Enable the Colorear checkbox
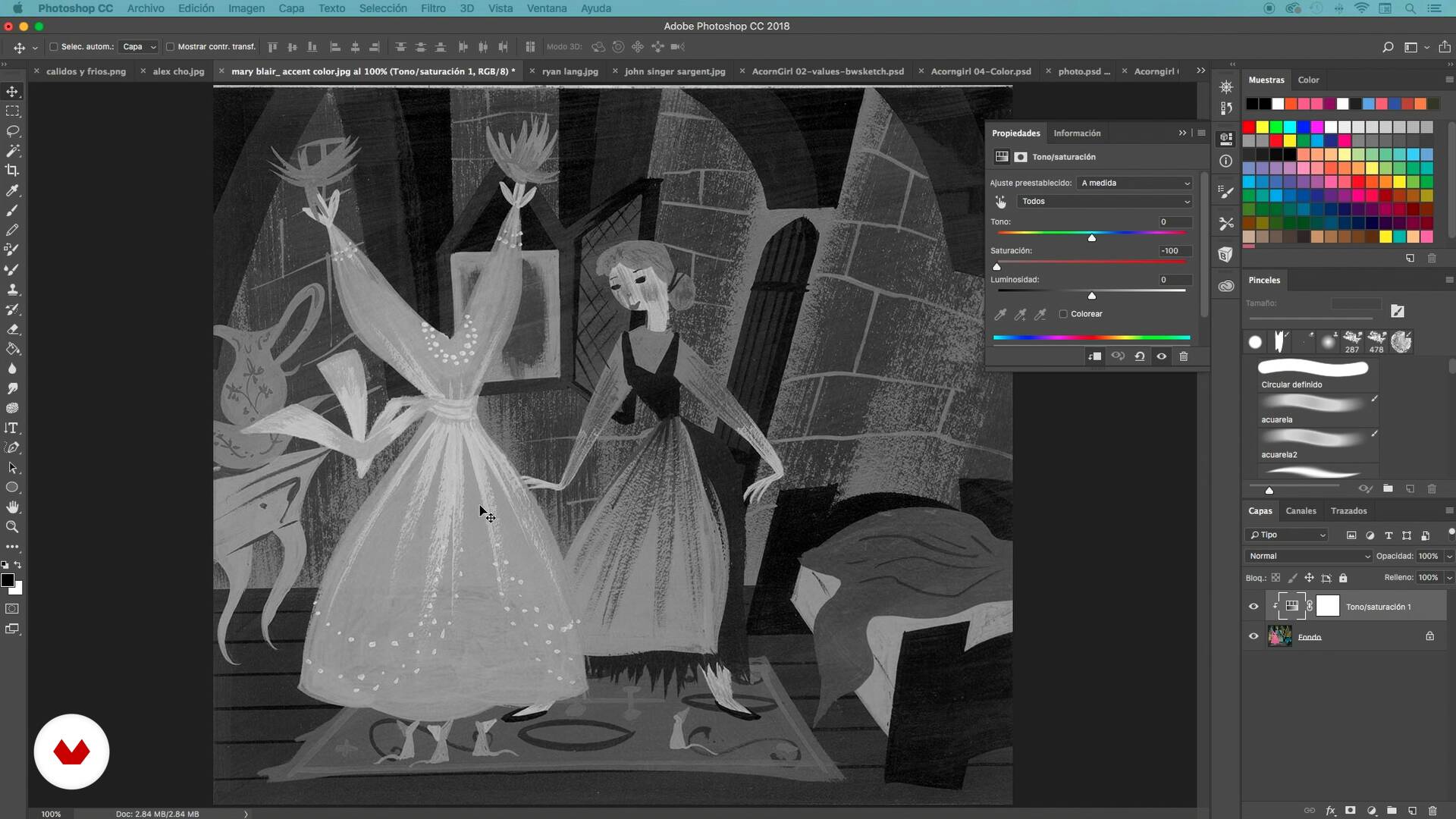Image resolution: width=1456 pixels, height=819 pixels. 1063,314
